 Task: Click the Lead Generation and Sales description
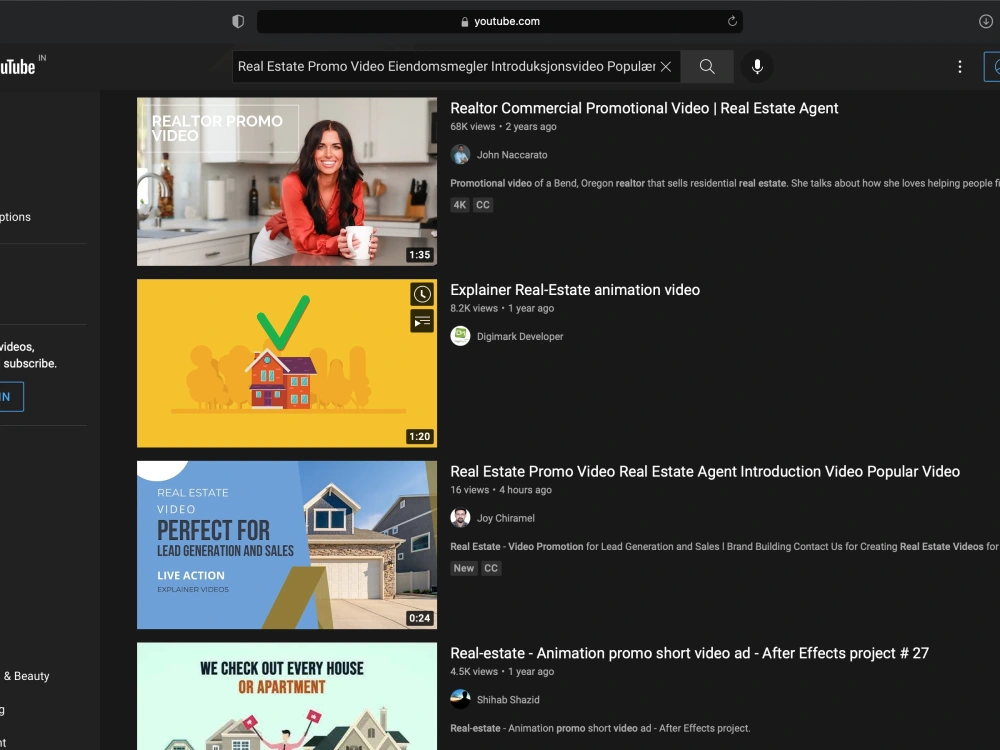pos(724,547)
